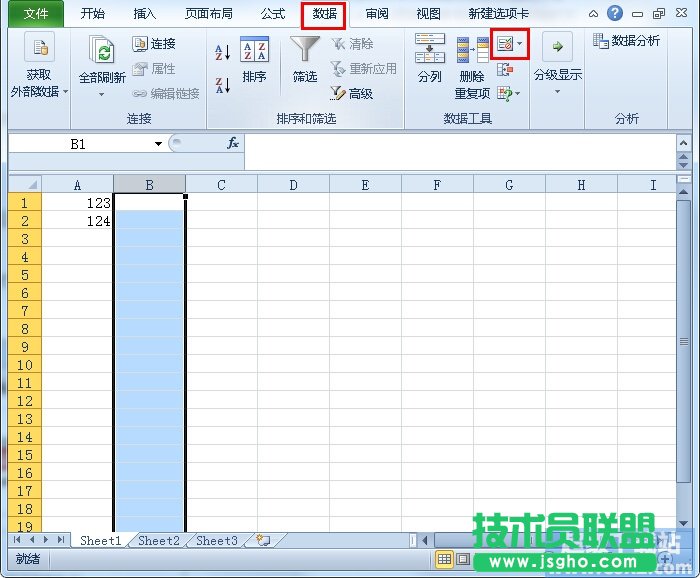Click the Select All corner triangle
Screen dimensions: 700x578
click(25, 184)
